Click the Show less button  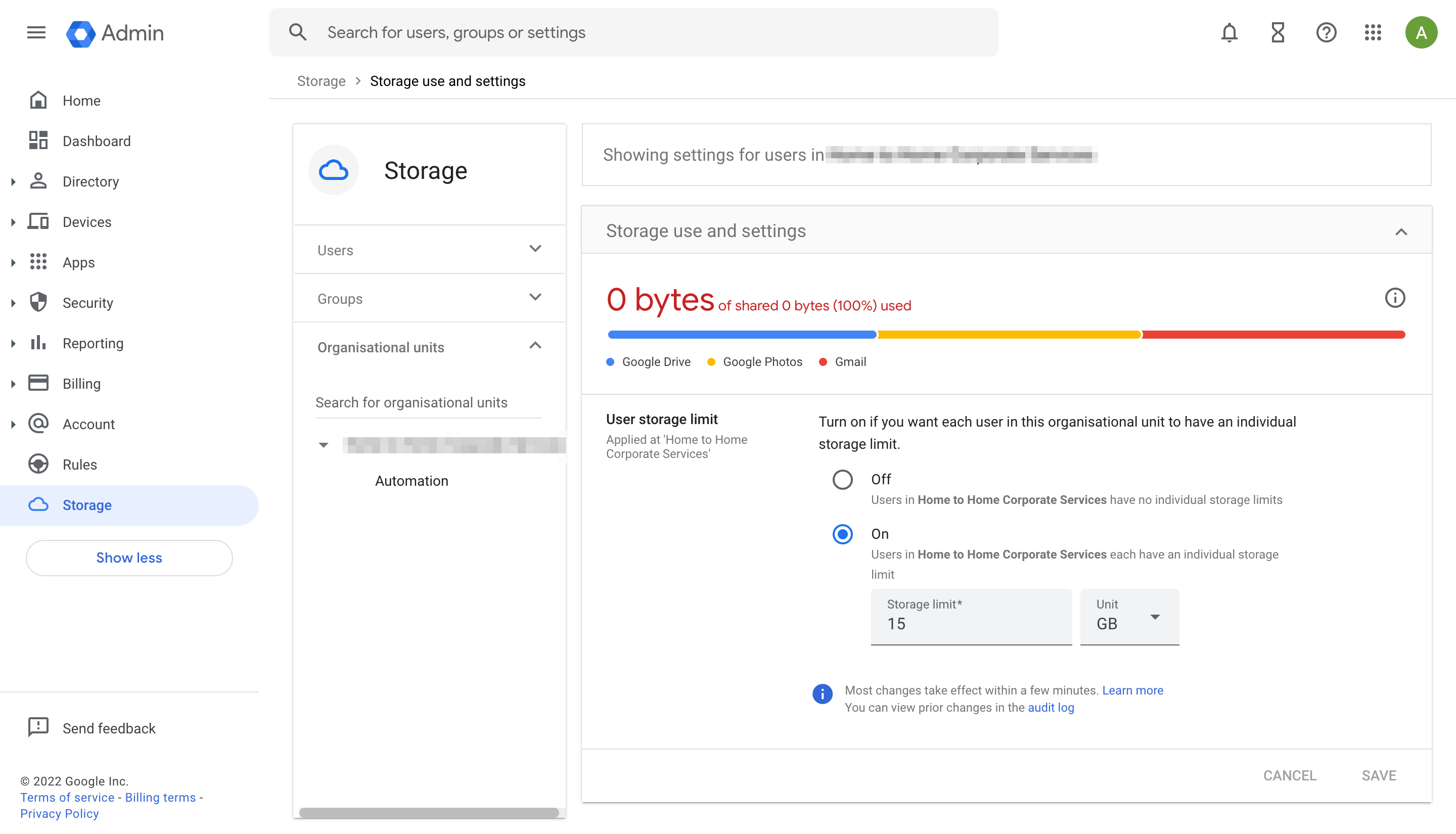click(129, 558)
